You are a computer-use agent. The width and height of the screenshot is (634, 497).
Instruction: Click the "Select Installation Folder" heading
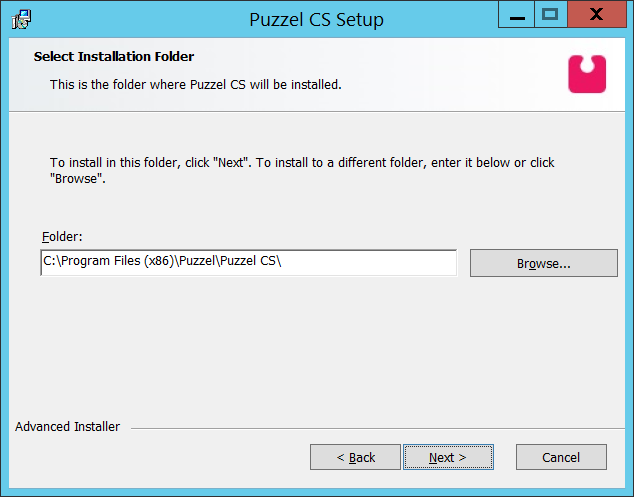tap(114, 57)
